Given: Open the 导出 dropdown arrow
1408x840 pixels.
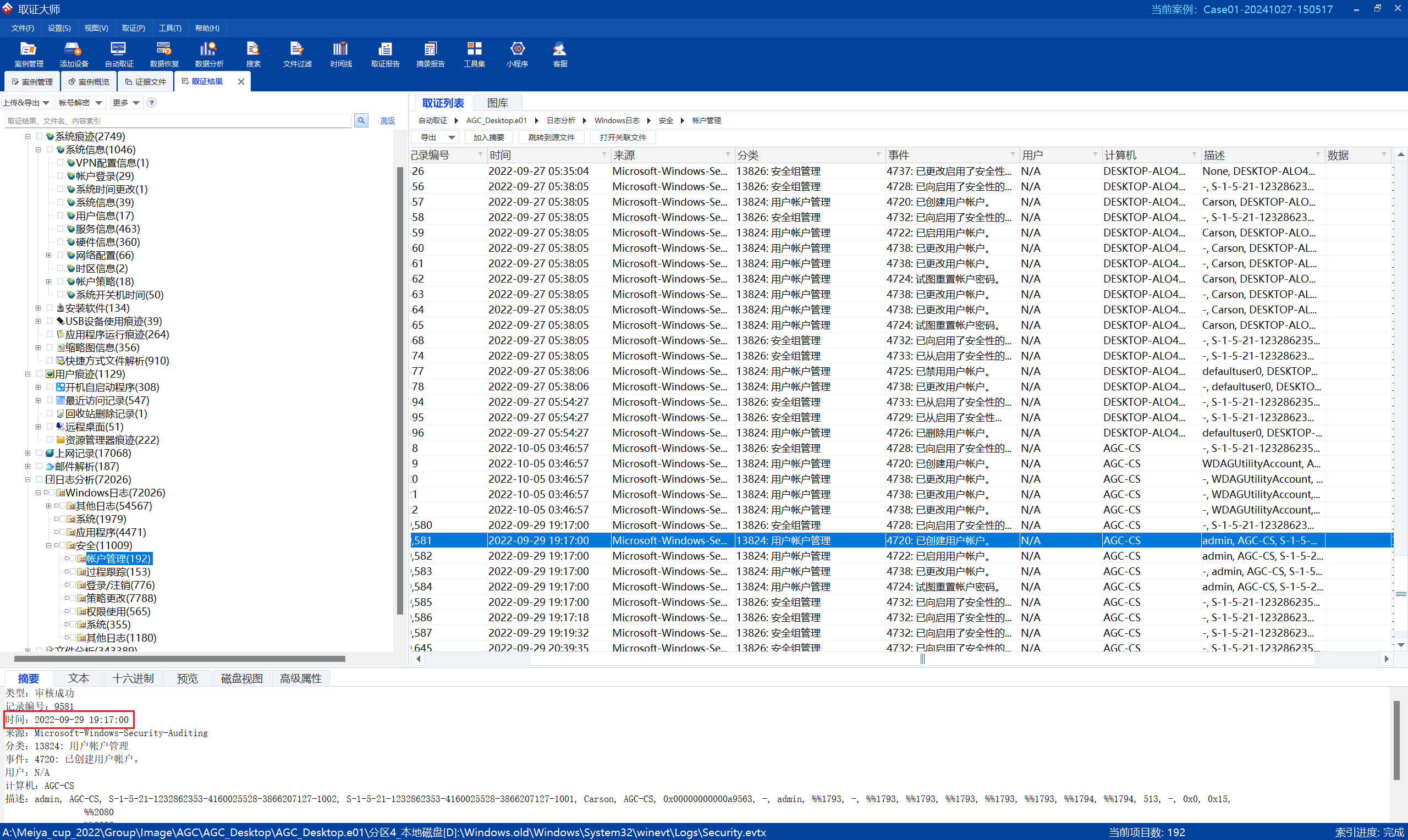Looking at the screenshot, I should (452, 137).
